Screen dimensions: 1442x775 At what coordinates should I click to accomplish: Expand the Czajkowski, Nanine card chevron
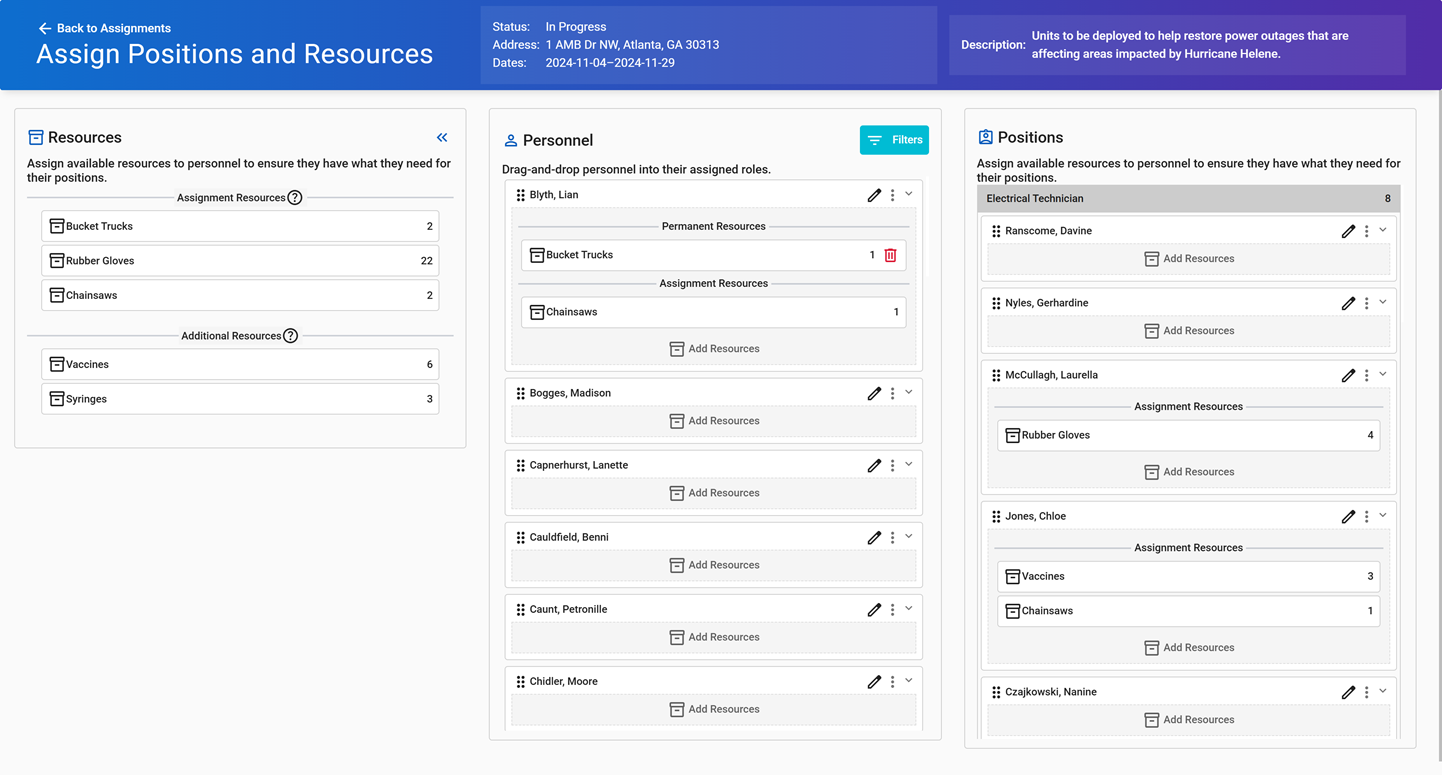coord(1383,691)
